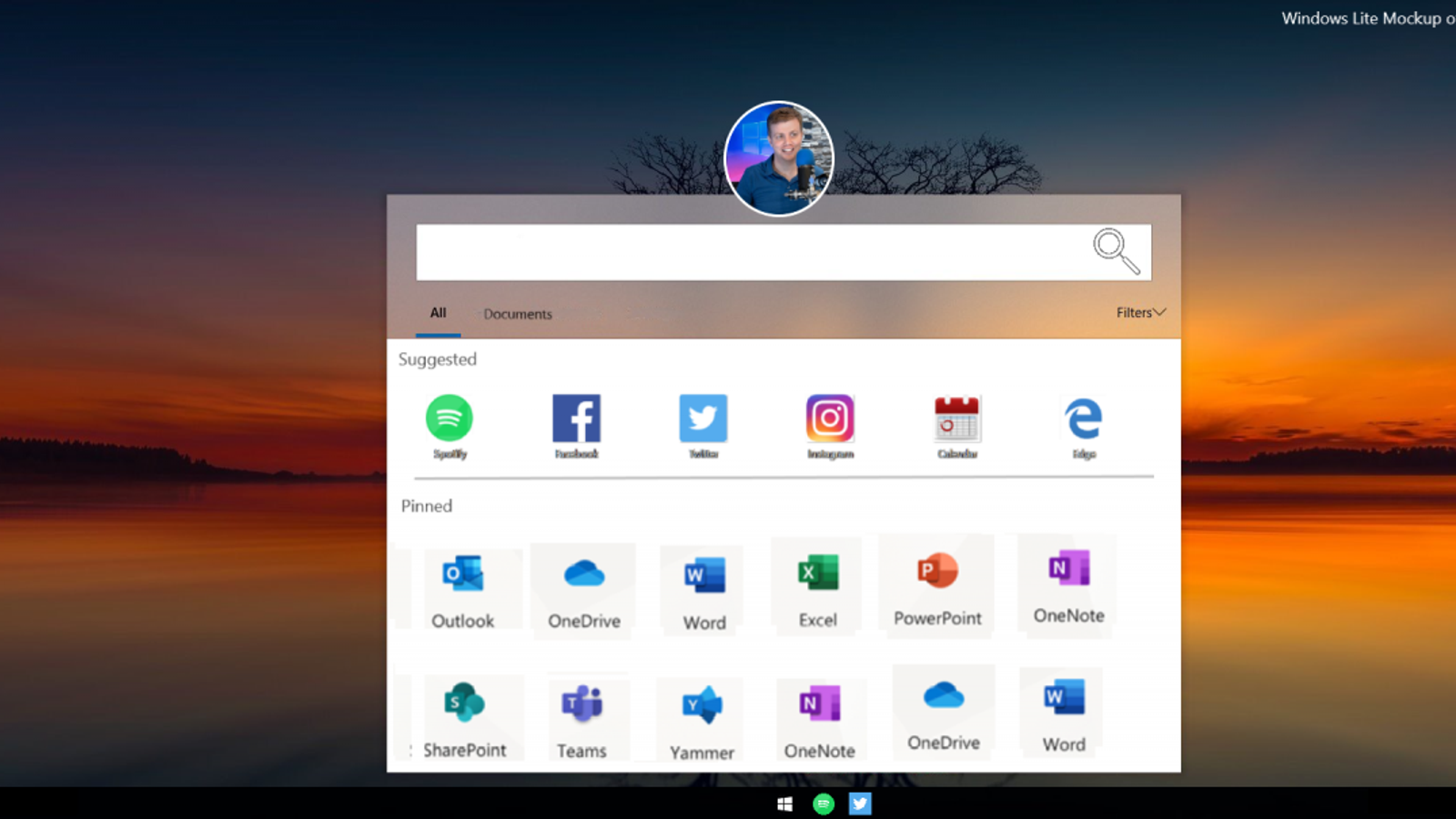This screenshot has height=819, width=1456.
Task: Open the pinned Outlook app
Action: 463,591
